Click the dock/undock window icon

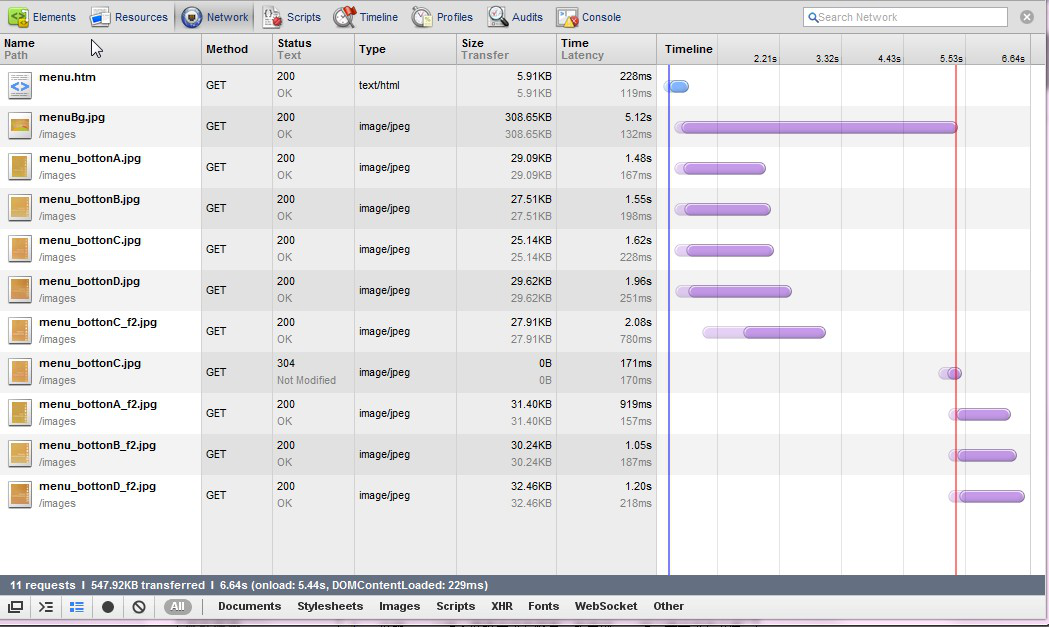(x=16, y=606)
